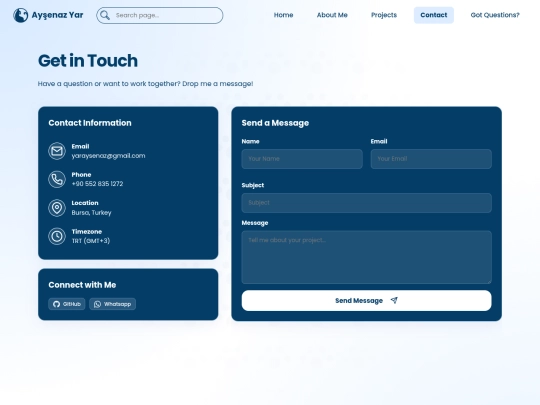This screenshot has height=405, width=540.
Task: Click the Contact Information heading
Action: pos(90,123)
